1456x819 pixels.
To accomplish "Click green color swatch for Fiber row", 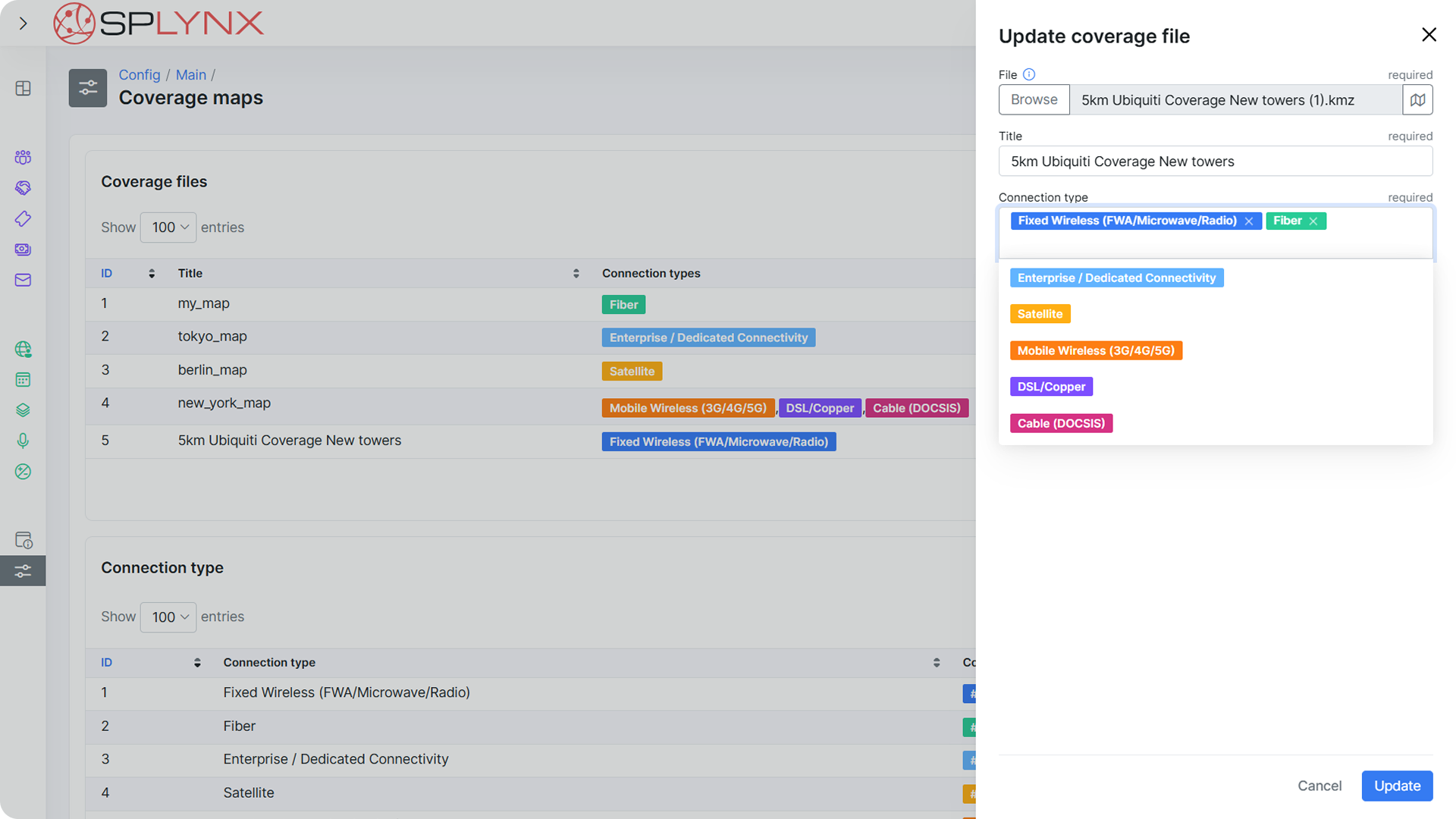I will 969,727.
